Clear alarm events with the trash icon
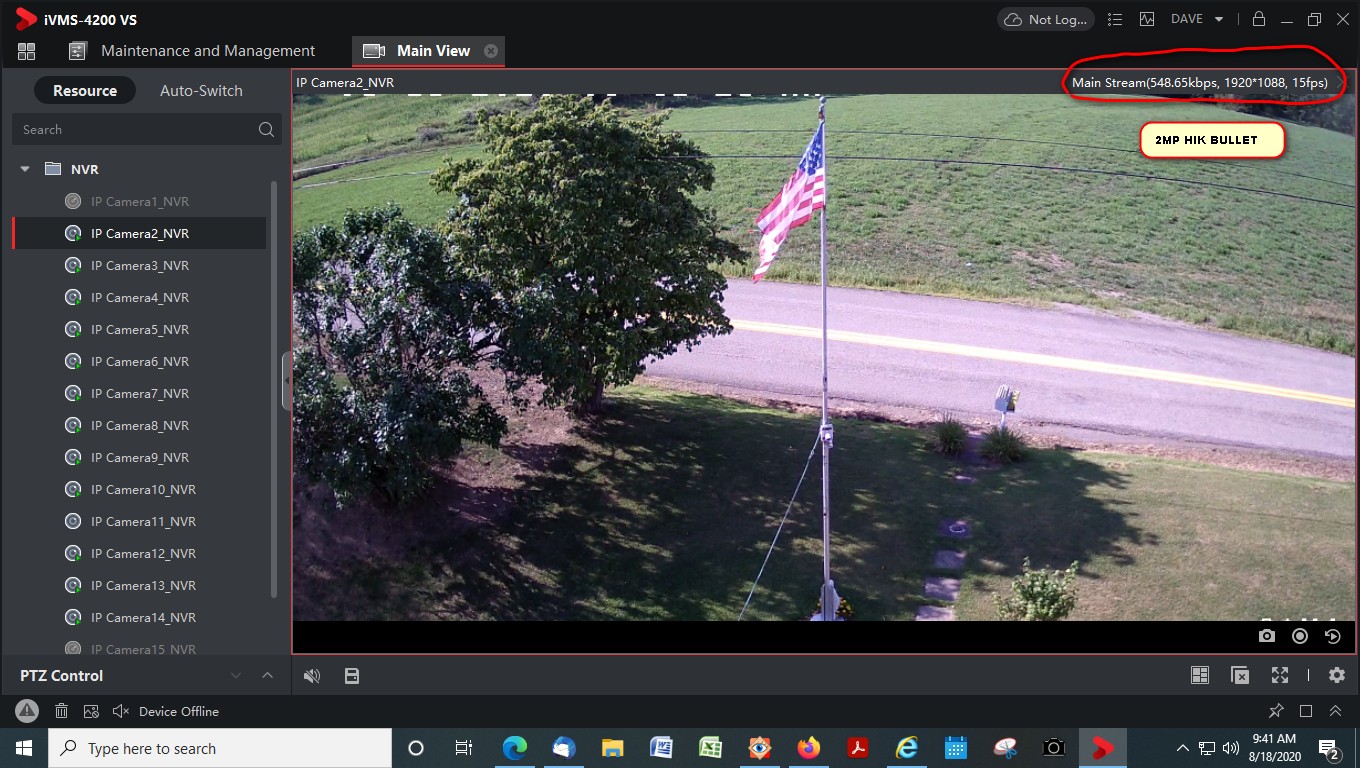 click(x=61, y=711)
